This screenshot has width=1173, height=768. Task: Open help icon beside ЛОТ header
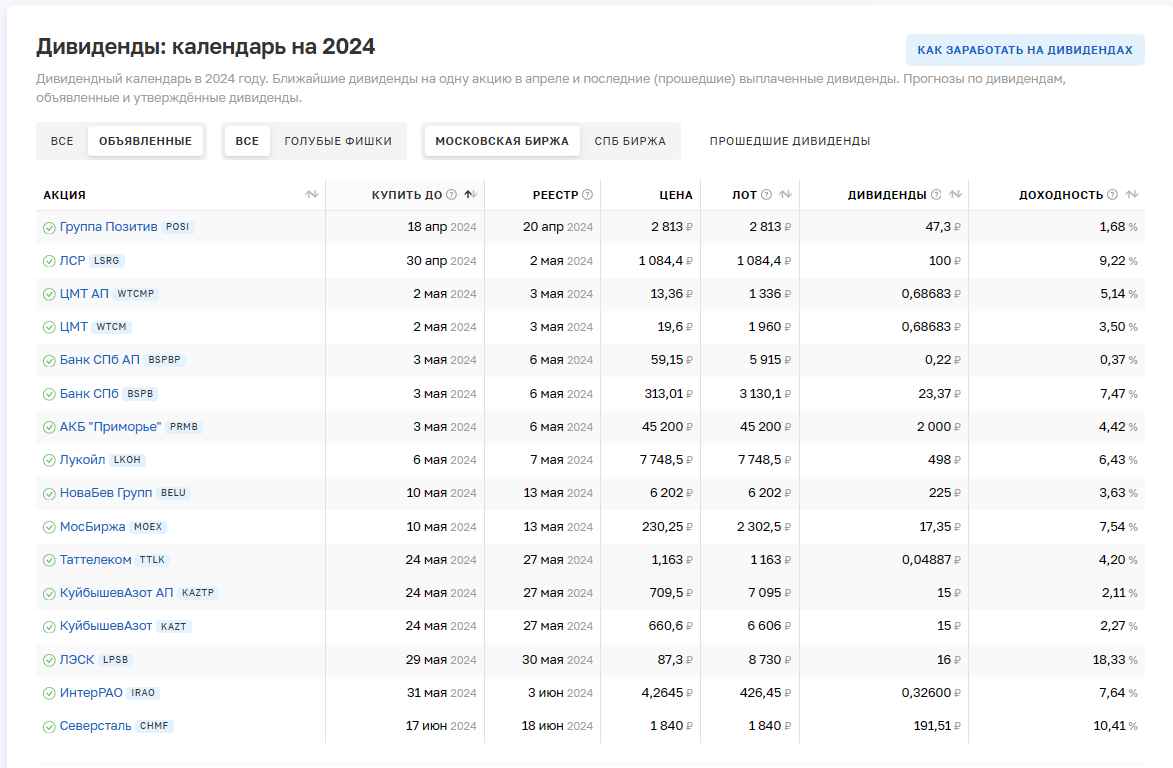coord(766,194)
